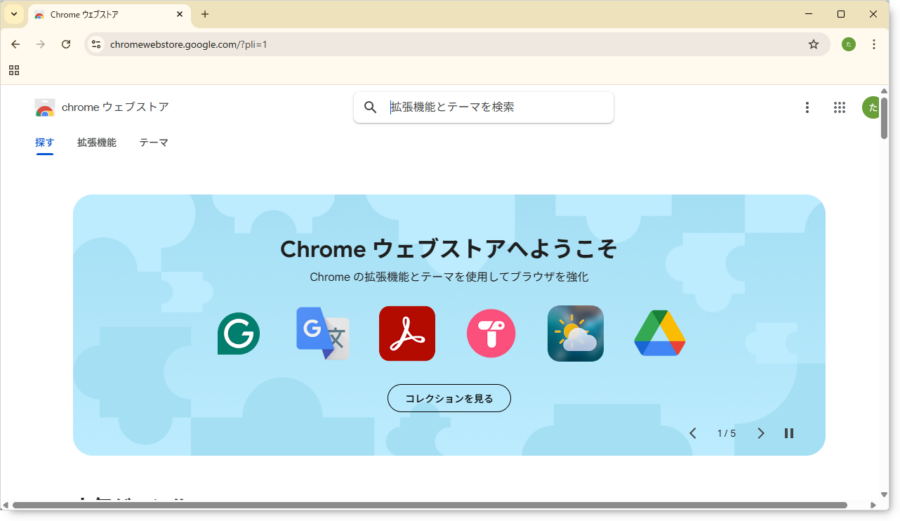
Task: Reload the Chrome Web Store page
Action: (x=66, y=44)
